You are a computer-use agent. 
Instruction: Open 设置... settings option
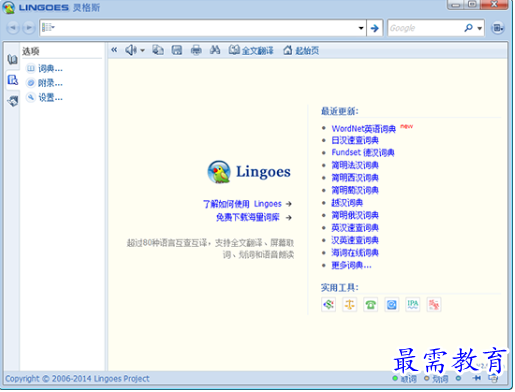coord(45,97)
